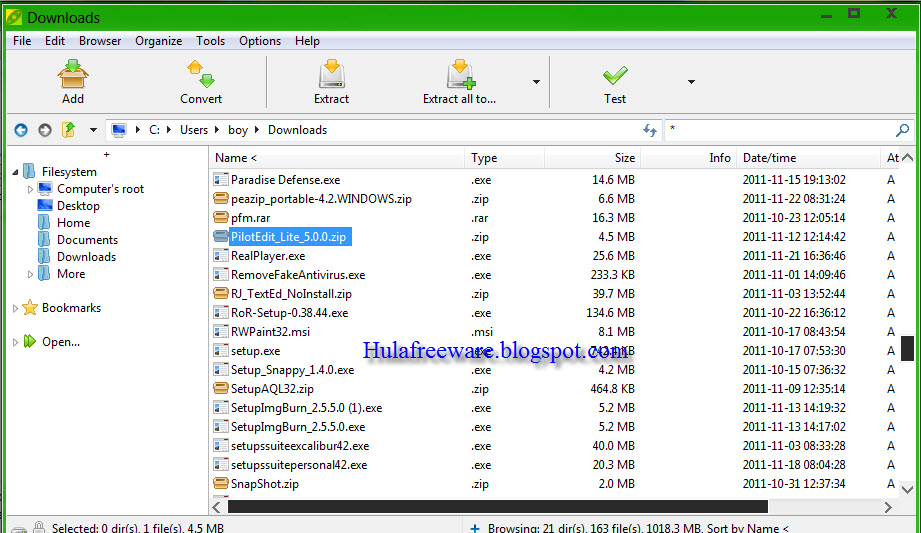Viewport: 921px width, 533px height.
Task: Select peazip_portable-4.2.WINDOWS.zip file name
Action: [x=321, y=199]
